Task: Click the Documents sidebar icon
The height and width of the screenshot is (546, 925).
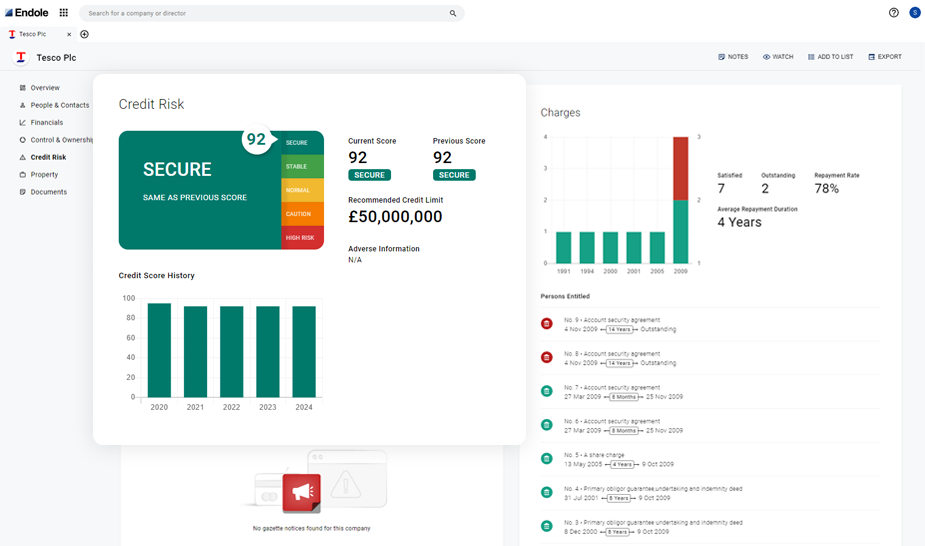Action: 22,192
